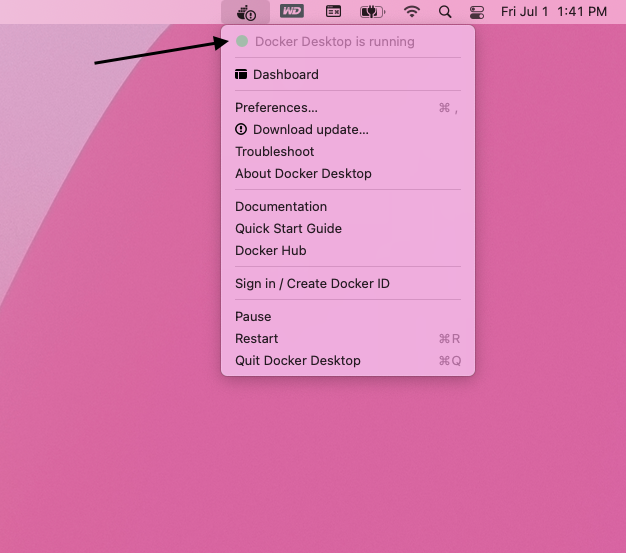
Task: Click 'Docker Desktop is running' status text
Action: coord(335,42)
